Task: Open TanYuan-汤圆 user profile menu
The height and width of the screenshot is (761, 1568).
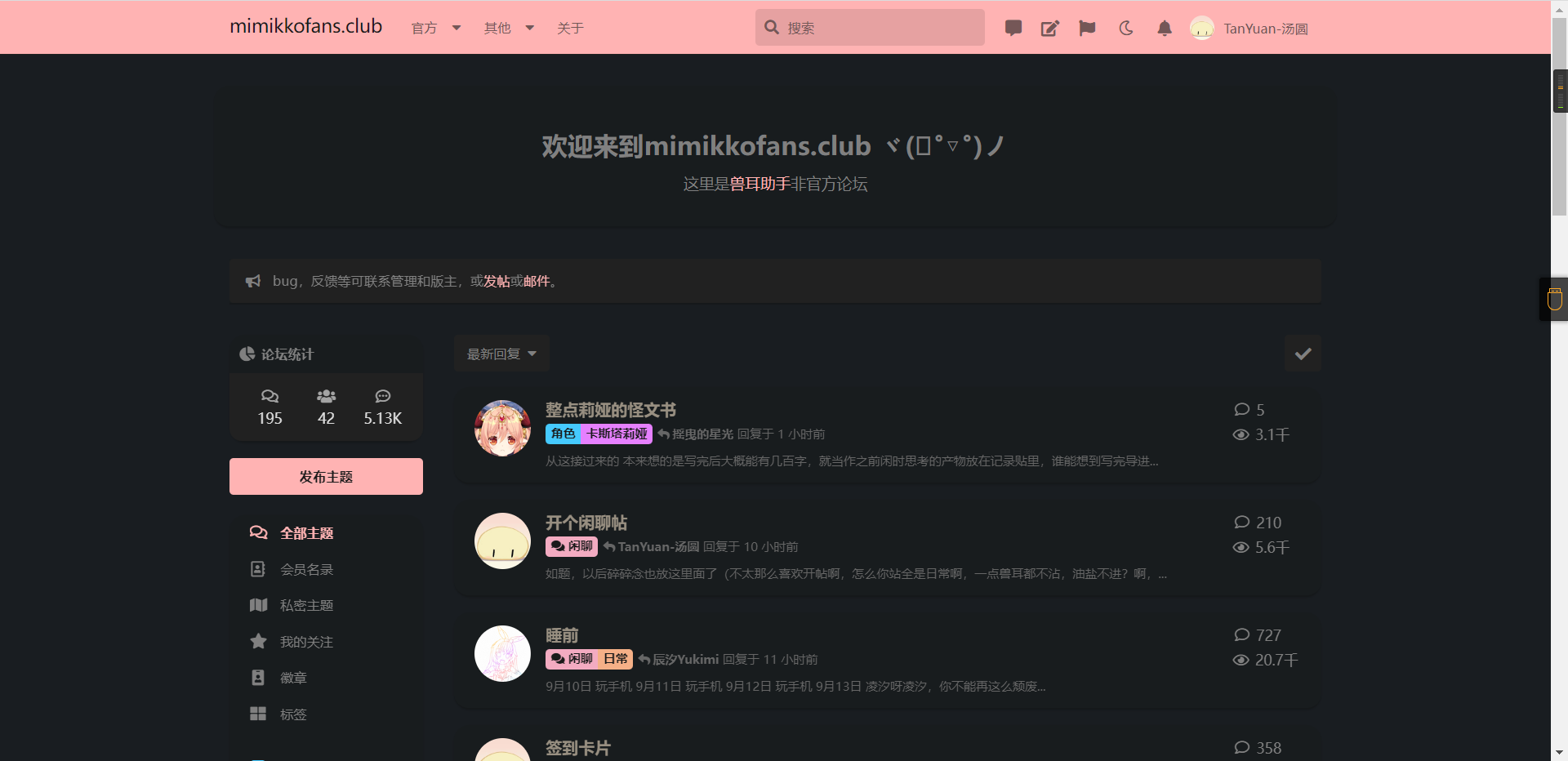Action: (x=1249, y=29)
